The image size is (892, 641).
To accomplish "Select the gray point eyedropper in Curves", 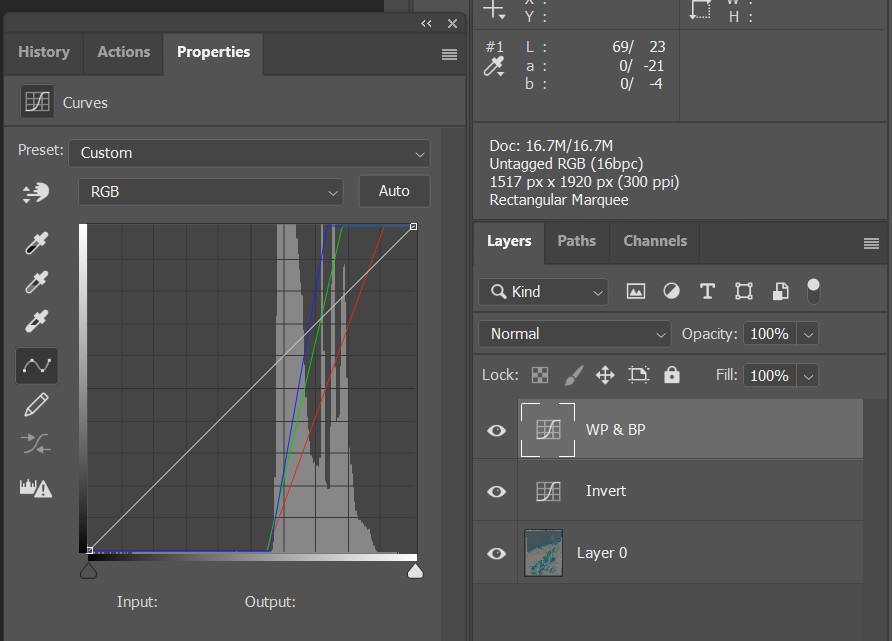I will coord(36,283).
